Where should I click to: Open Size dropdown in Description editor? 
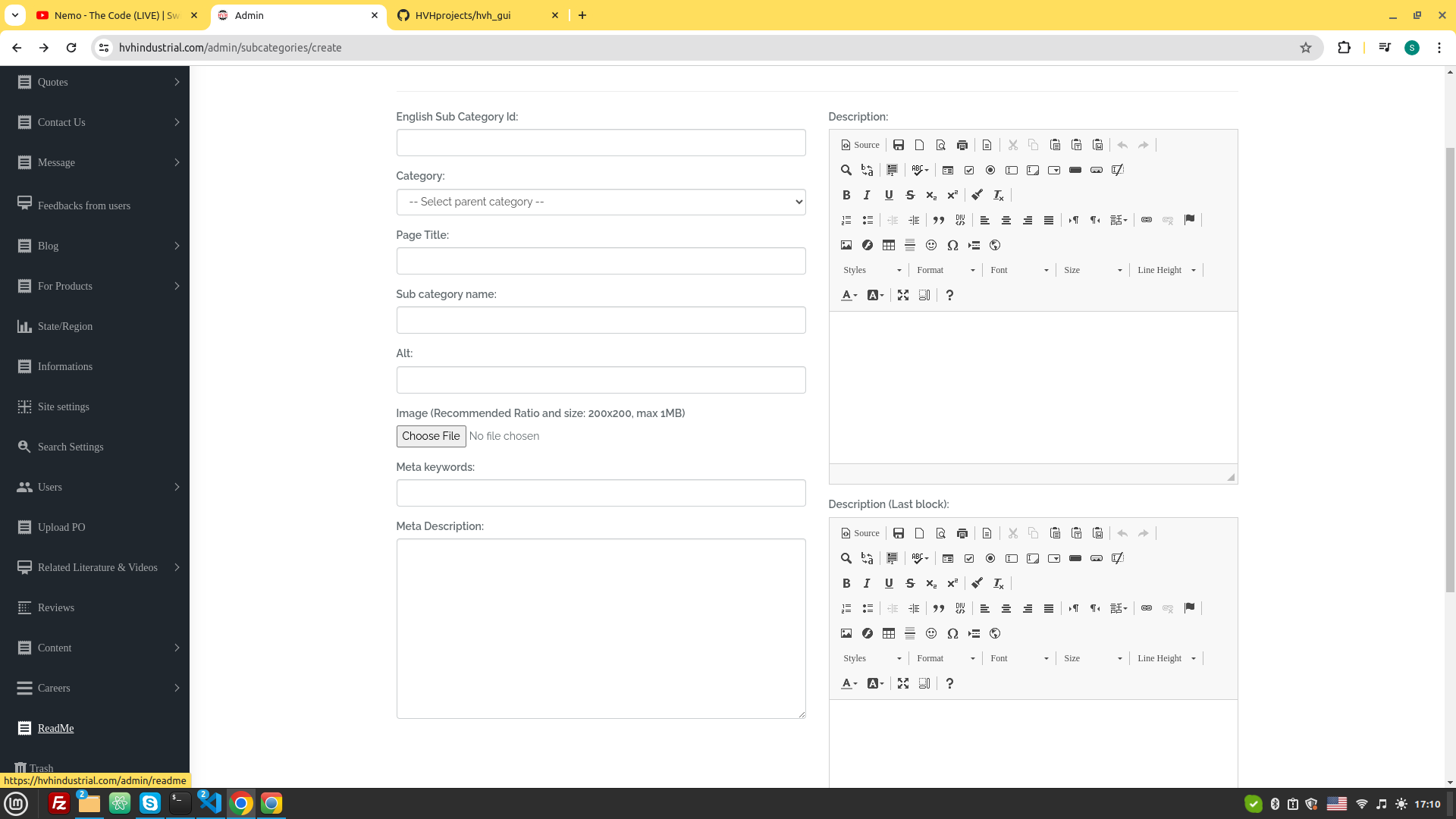point(1093,270)
